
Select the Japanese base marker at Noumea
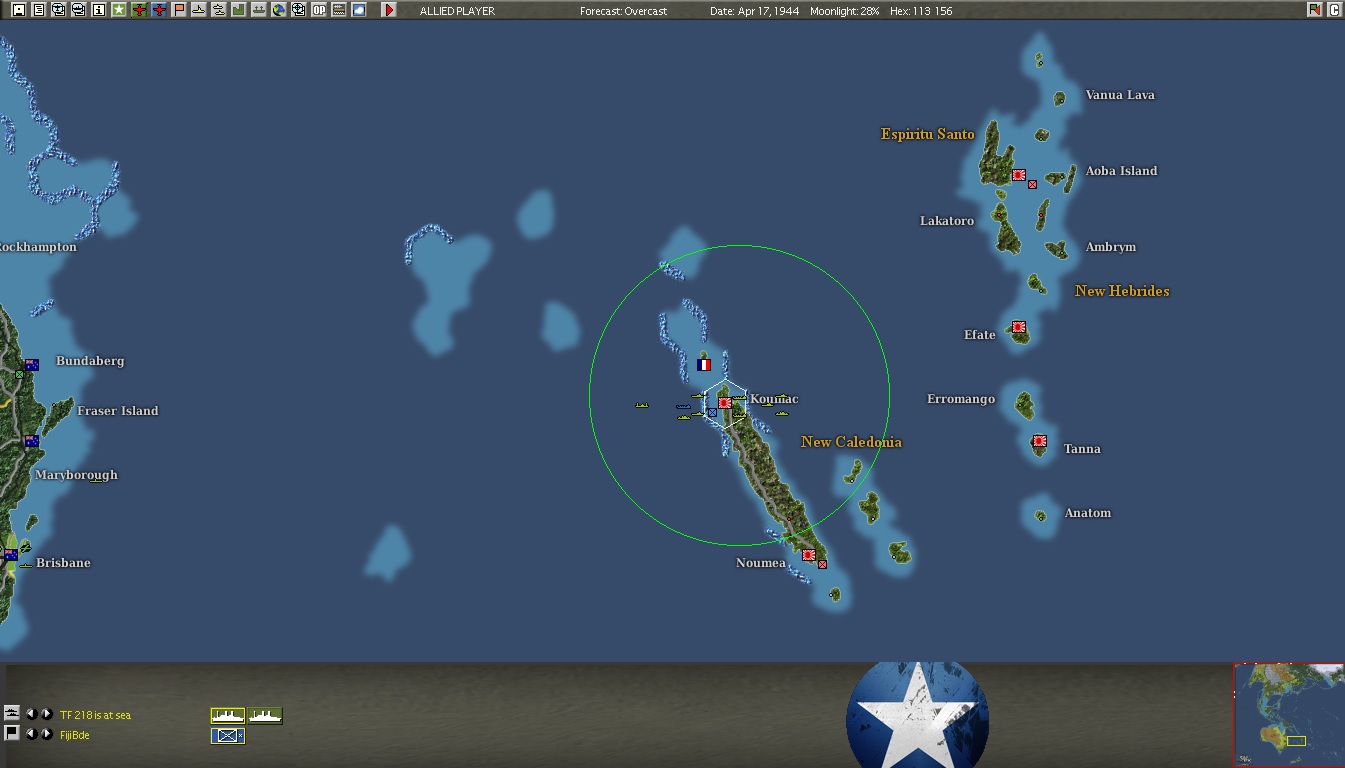pos(808,555)
